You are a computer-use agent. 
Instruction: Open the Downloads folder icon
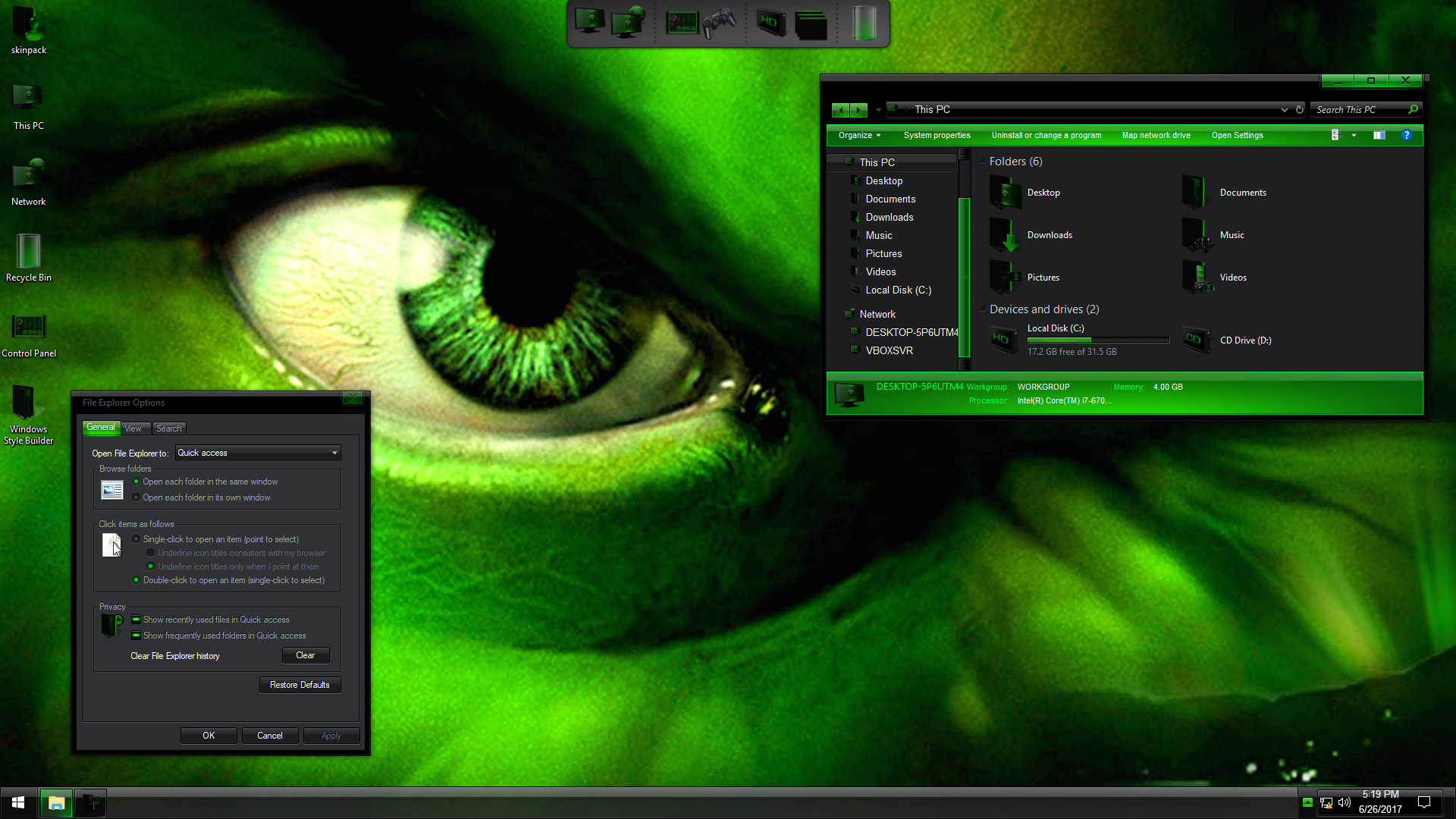1006,235
